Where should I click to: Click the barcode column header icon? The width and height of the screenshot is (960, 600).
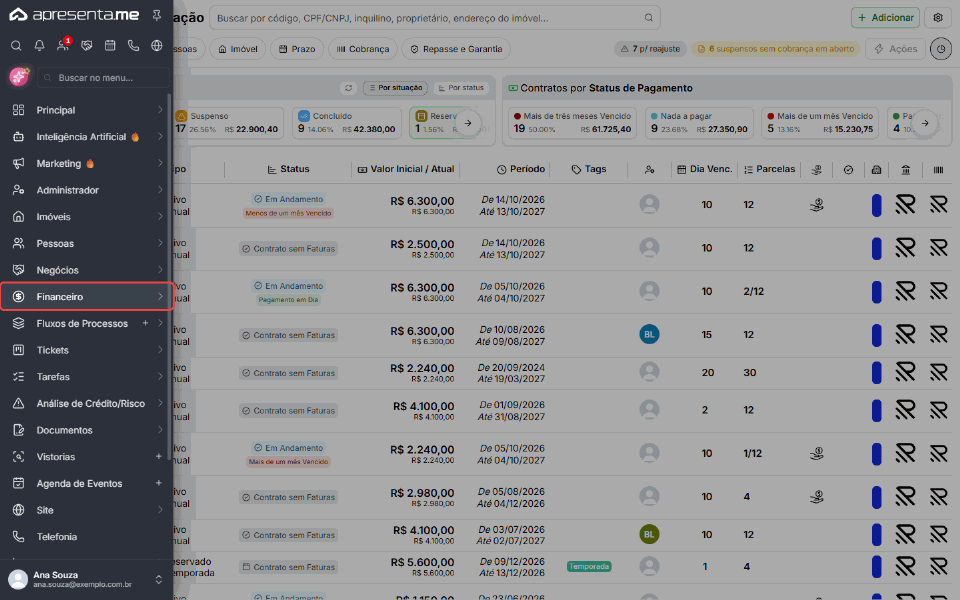click(938, 170)
